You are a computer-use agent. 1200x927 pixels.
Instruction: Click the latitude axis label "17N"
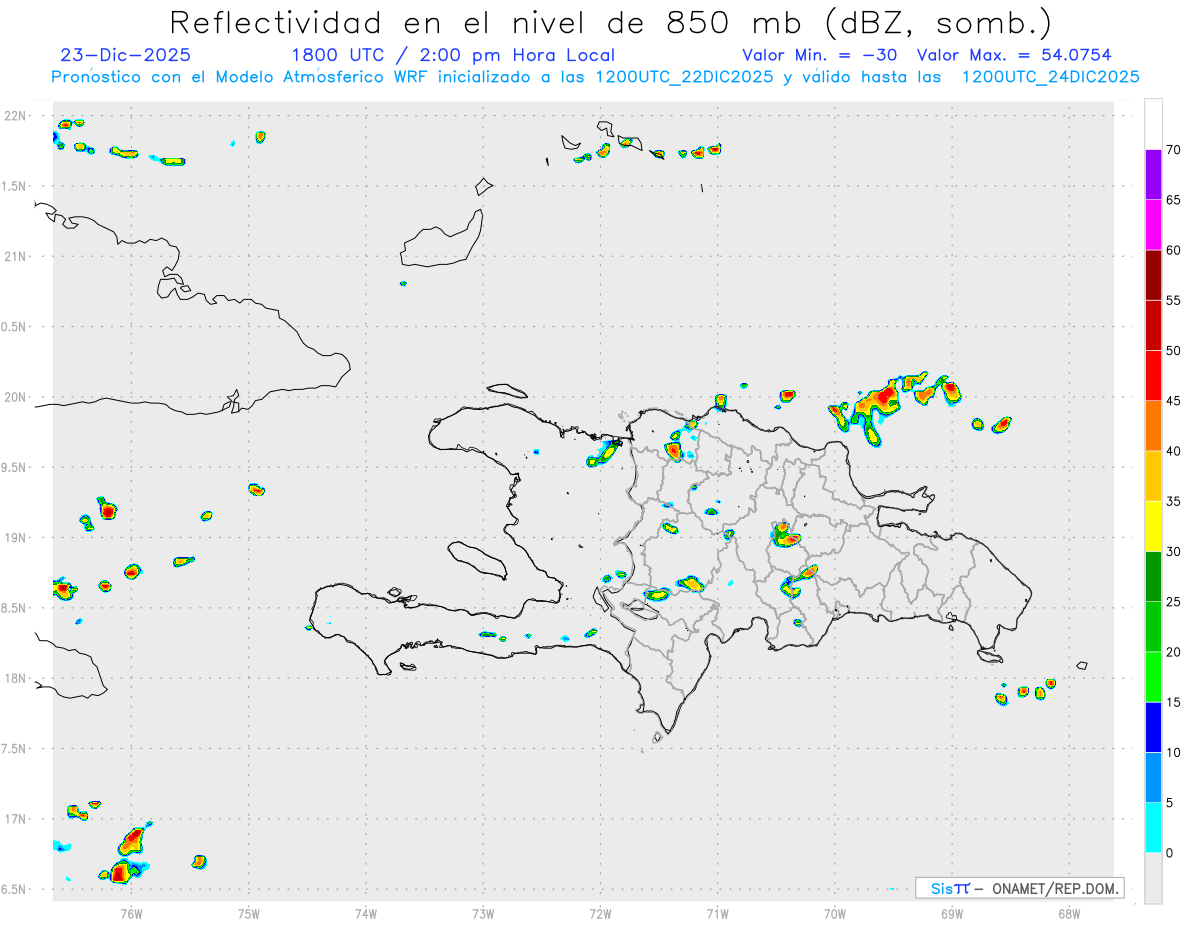[x=16, y=819]
